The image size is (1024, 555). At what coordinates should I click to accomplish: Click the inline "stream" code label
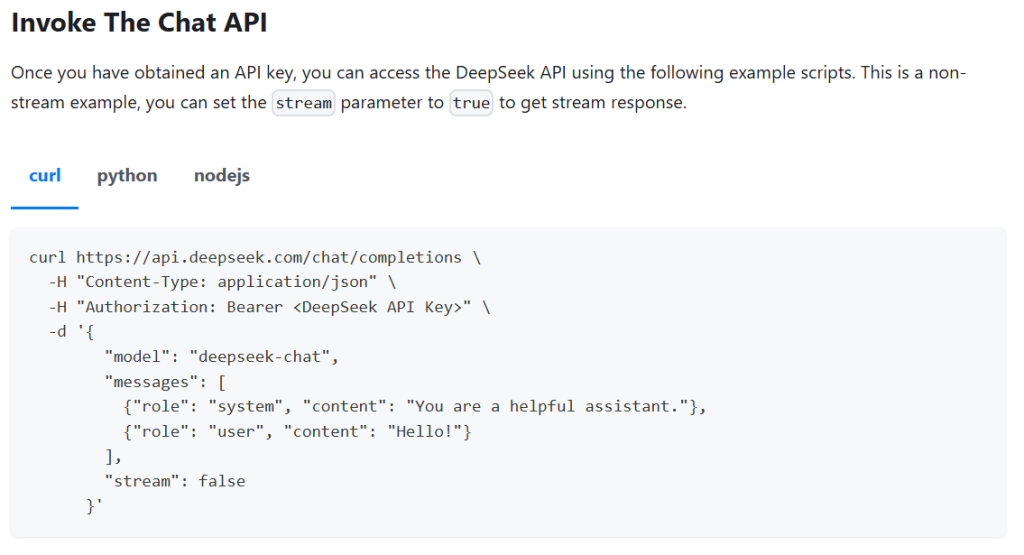click(x=304, y=103)
